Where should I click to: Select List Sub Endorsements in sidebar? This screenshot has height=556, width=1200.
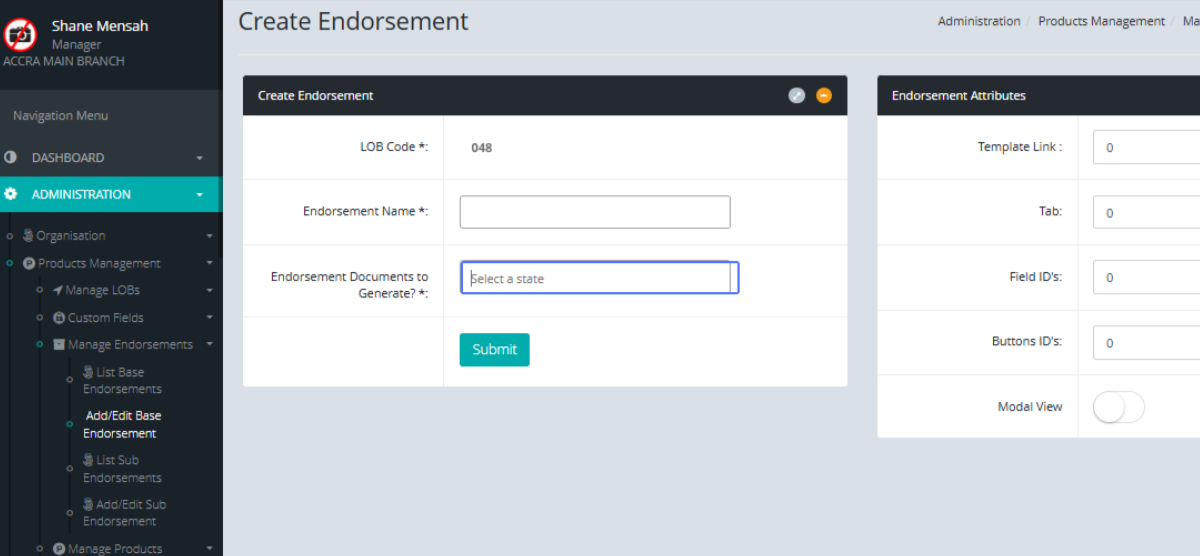(122, 469)
